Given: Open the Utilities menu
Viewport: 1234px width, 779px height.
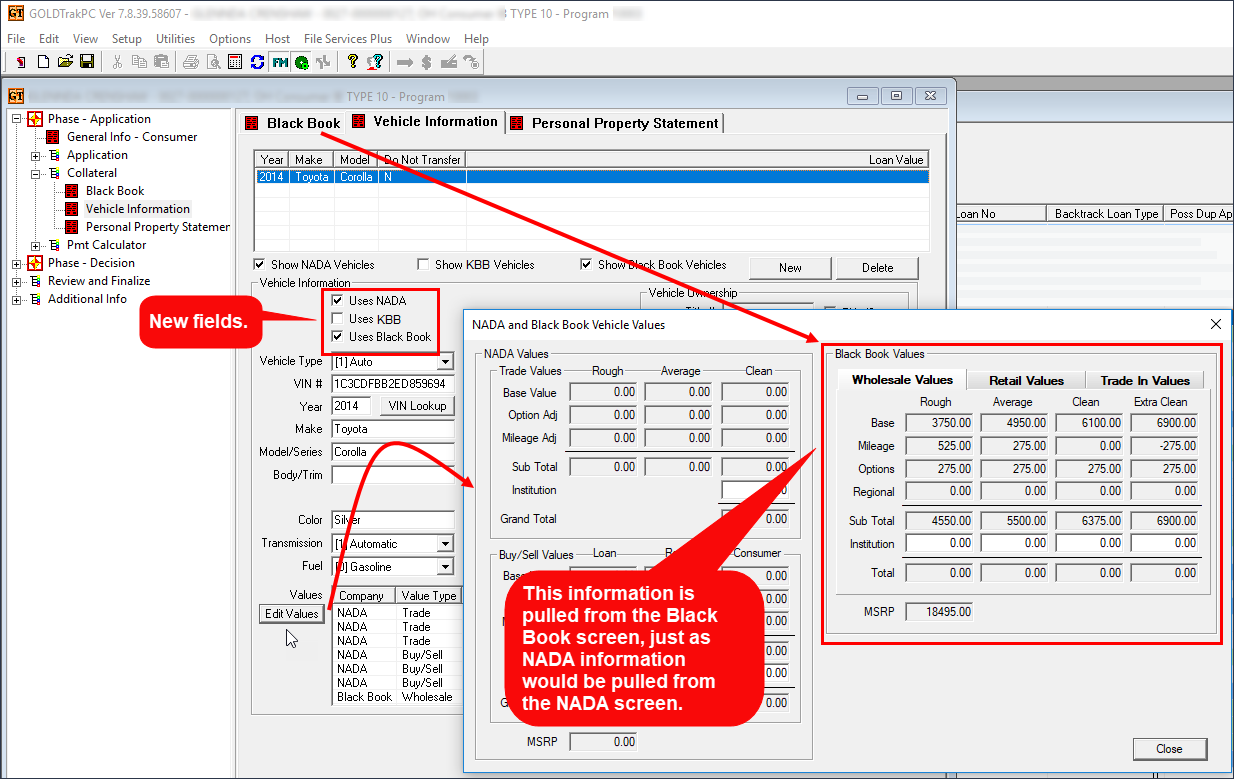Looking at the screenshot, I should click(x=175, y=39).
